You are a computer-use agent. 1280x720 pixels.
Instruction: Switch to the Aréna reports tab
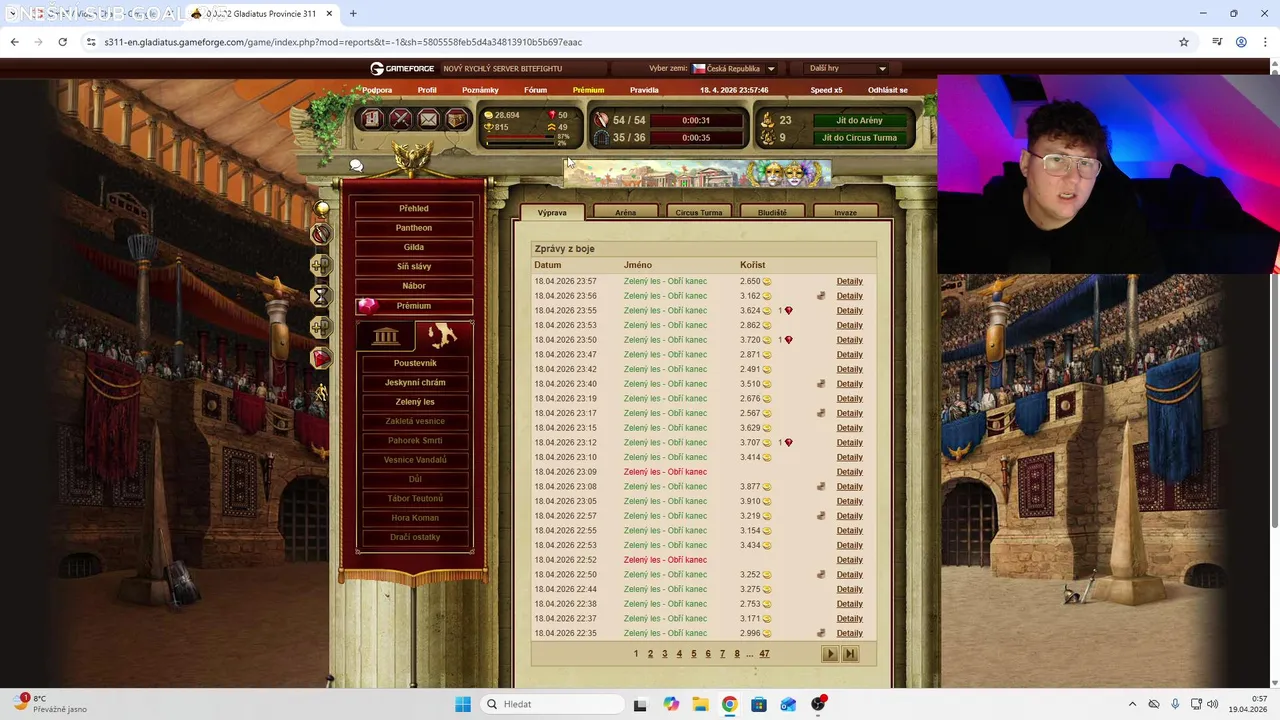[626, 212]
